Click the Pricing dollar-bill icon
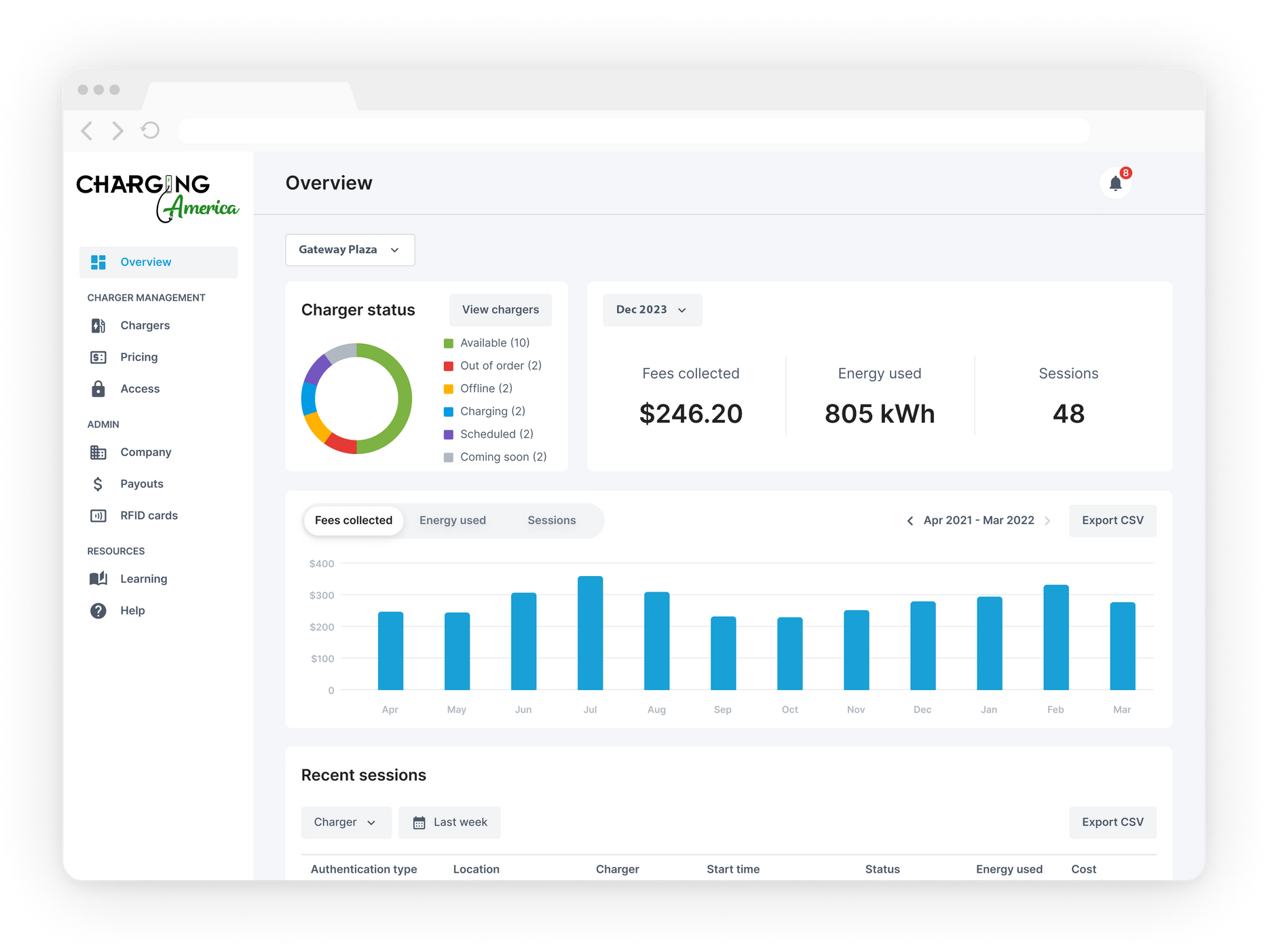This screenshot has width=1272, height=952. tap(98, 357)
